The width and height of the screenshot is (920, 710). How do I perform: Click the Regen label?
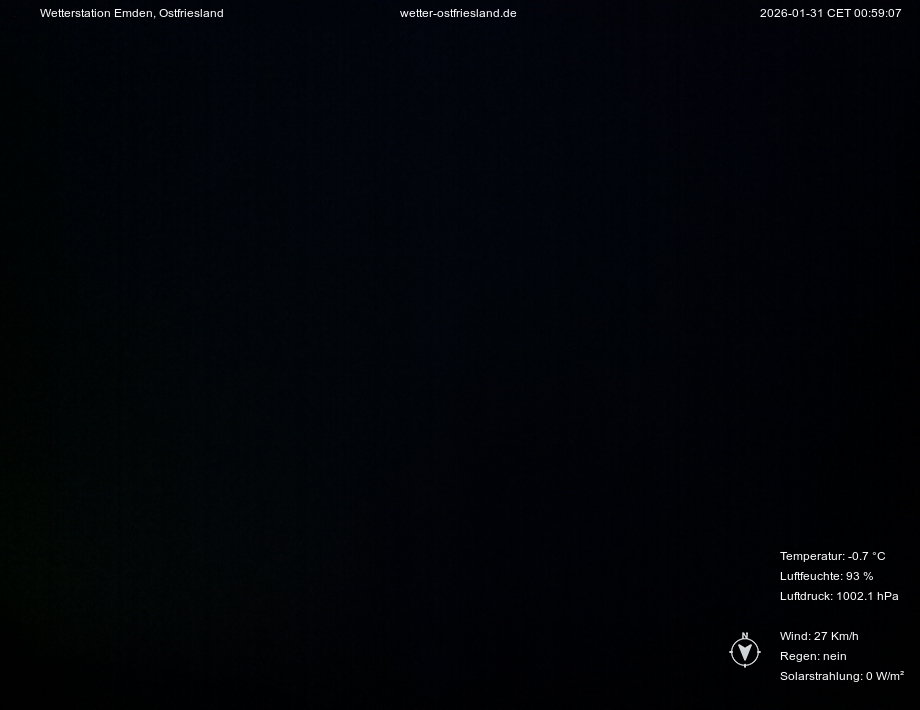click(x=799, y=656)
